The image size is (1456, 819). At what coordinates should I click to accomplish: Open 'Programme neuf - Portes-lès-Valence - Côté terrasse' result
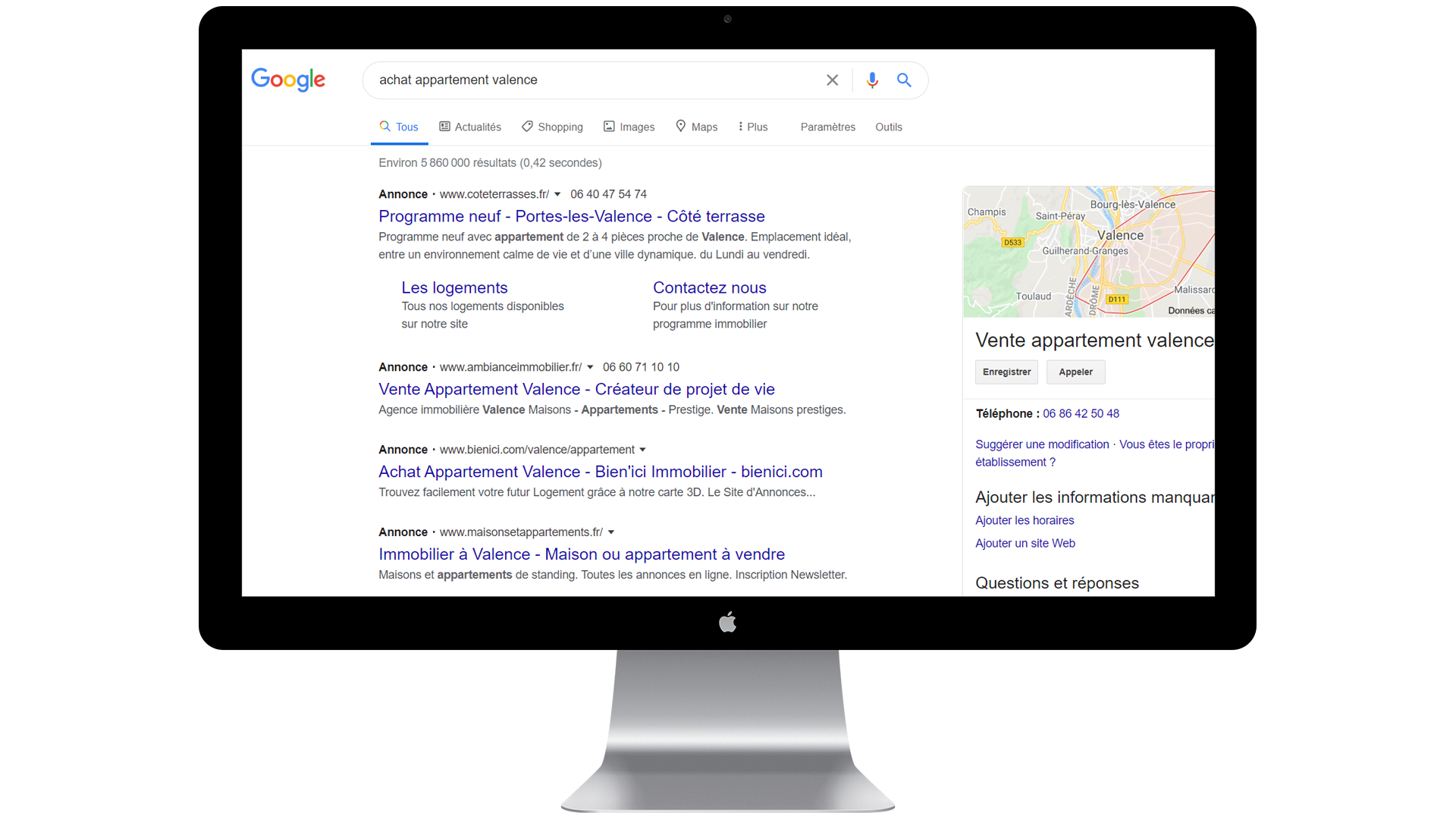tap(572, 216)
